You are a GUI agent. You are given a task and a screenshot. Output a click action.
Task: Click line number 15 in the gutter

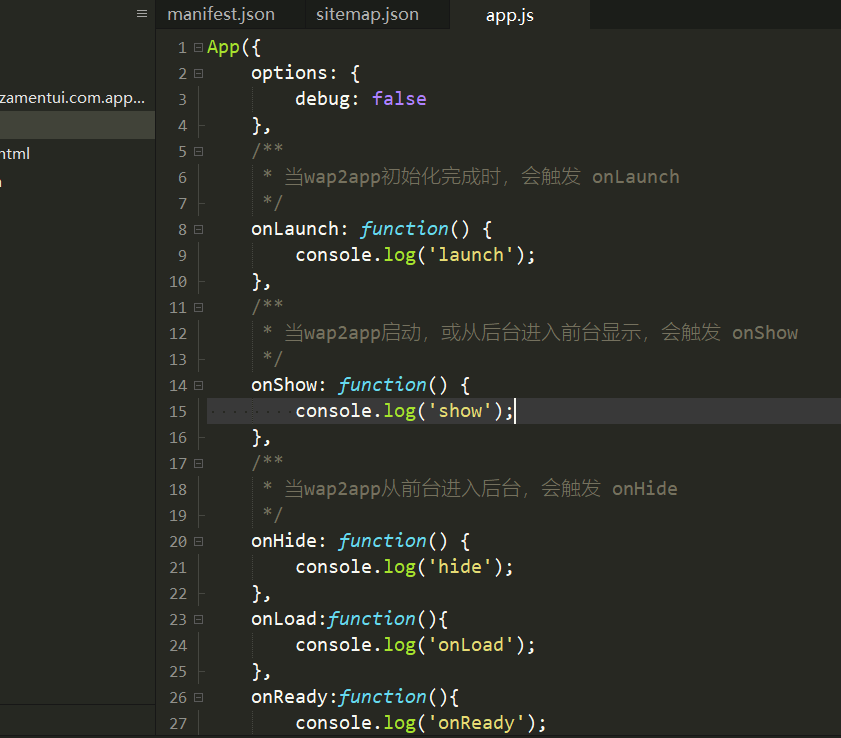coord(178,412)
